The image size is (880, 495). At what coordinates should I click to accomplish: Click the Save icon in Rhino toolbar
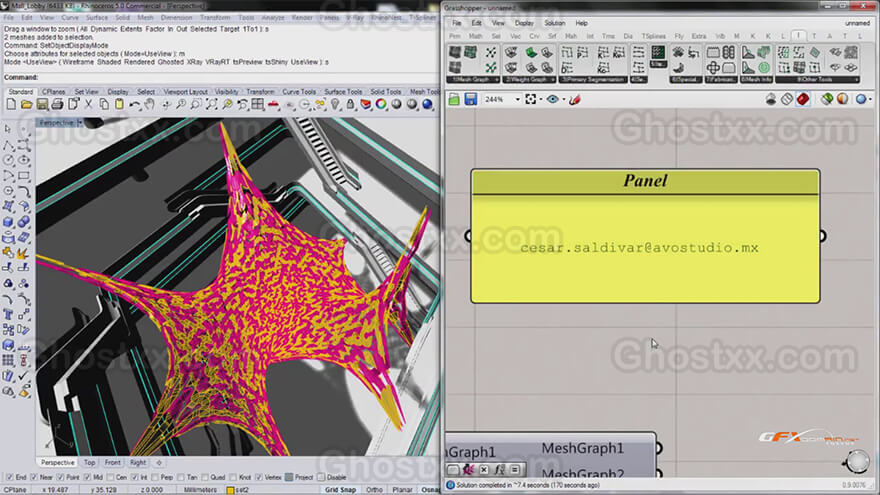42,104
